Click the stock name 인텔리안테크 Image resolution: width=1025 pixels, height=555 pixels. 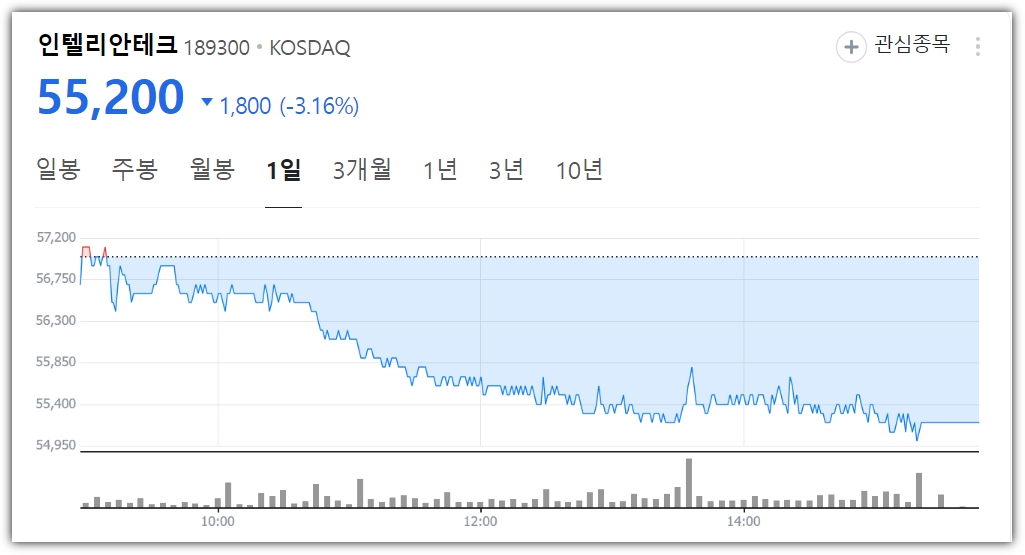[107, 45]
